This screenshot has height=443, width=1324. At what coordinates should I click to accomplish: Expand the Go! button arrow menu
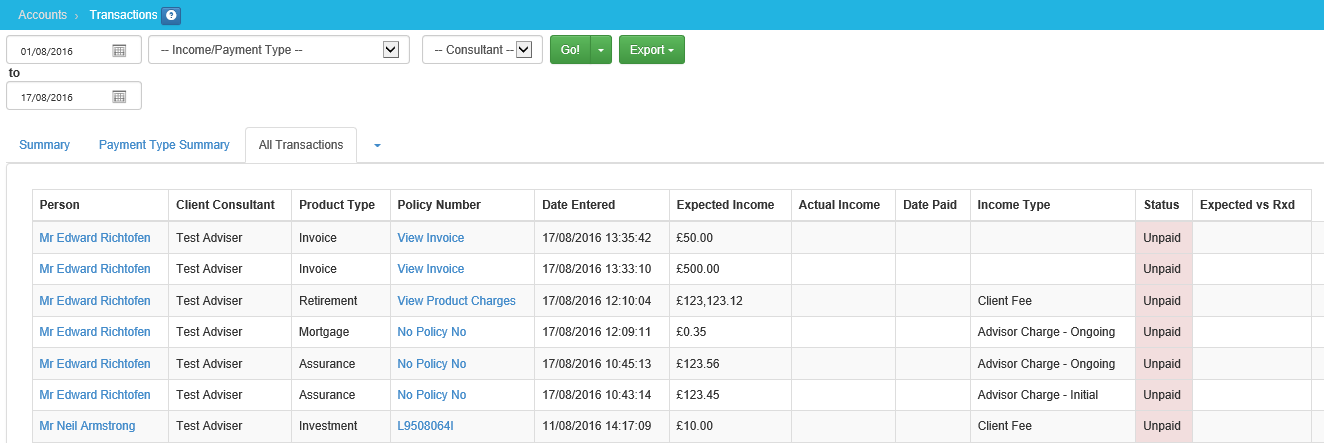pos(601,50)
